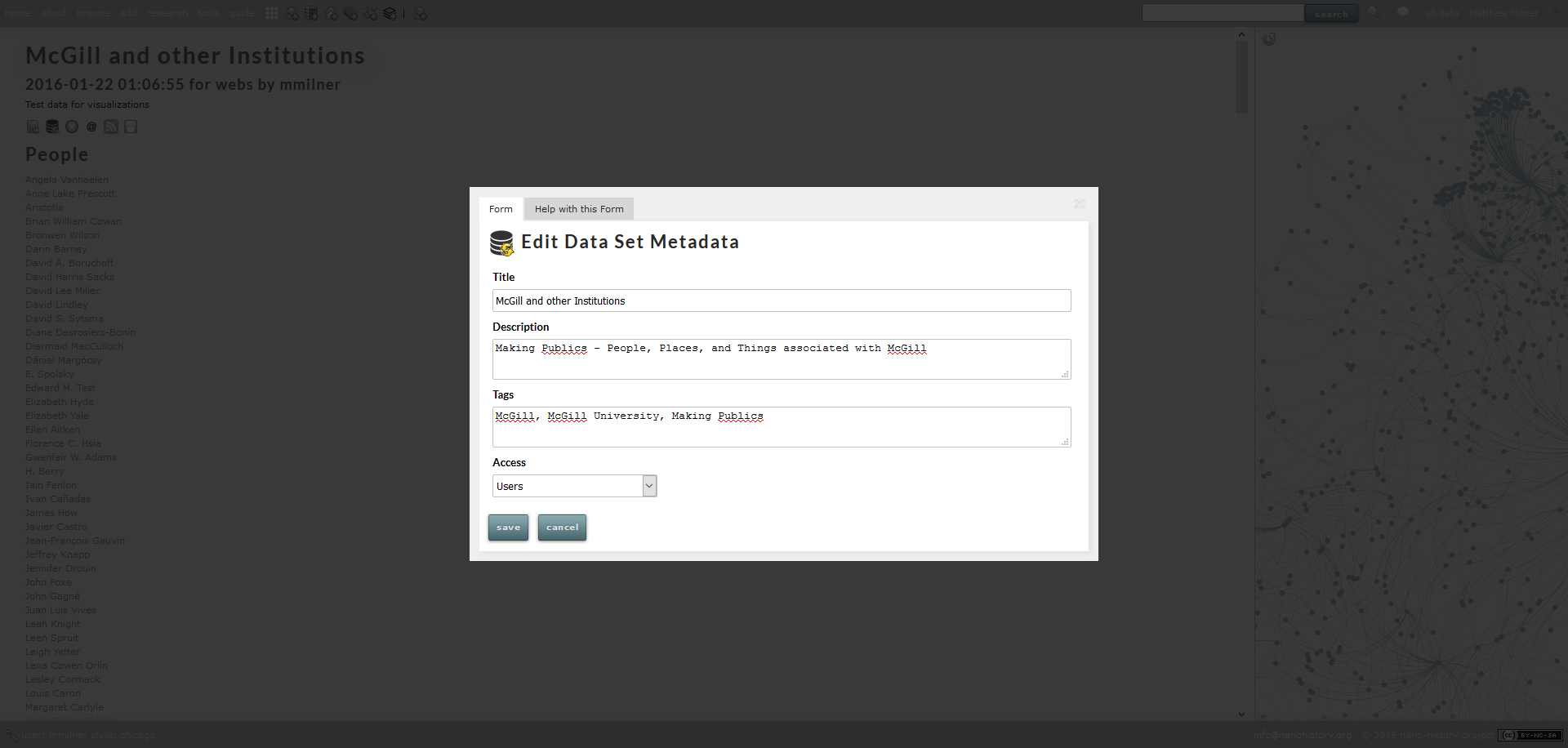This screenshot has height=748, width=1568.
Task: Click the search button in top bar
Action: pyautogui.click(x=1331, y=13)
